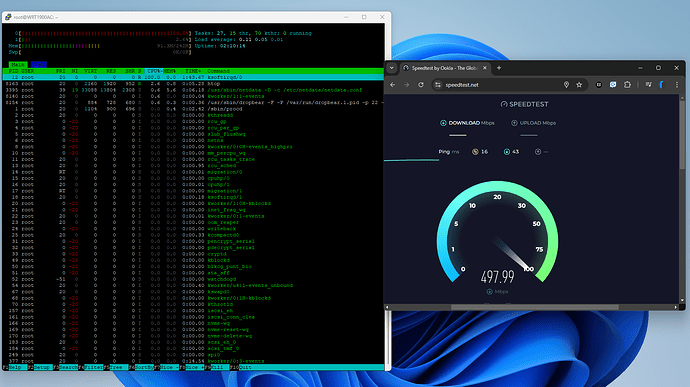This screenshot has height=387, width=690.
Task: Select the ksoftirqd/0 process row
Action: coord(193,77)
